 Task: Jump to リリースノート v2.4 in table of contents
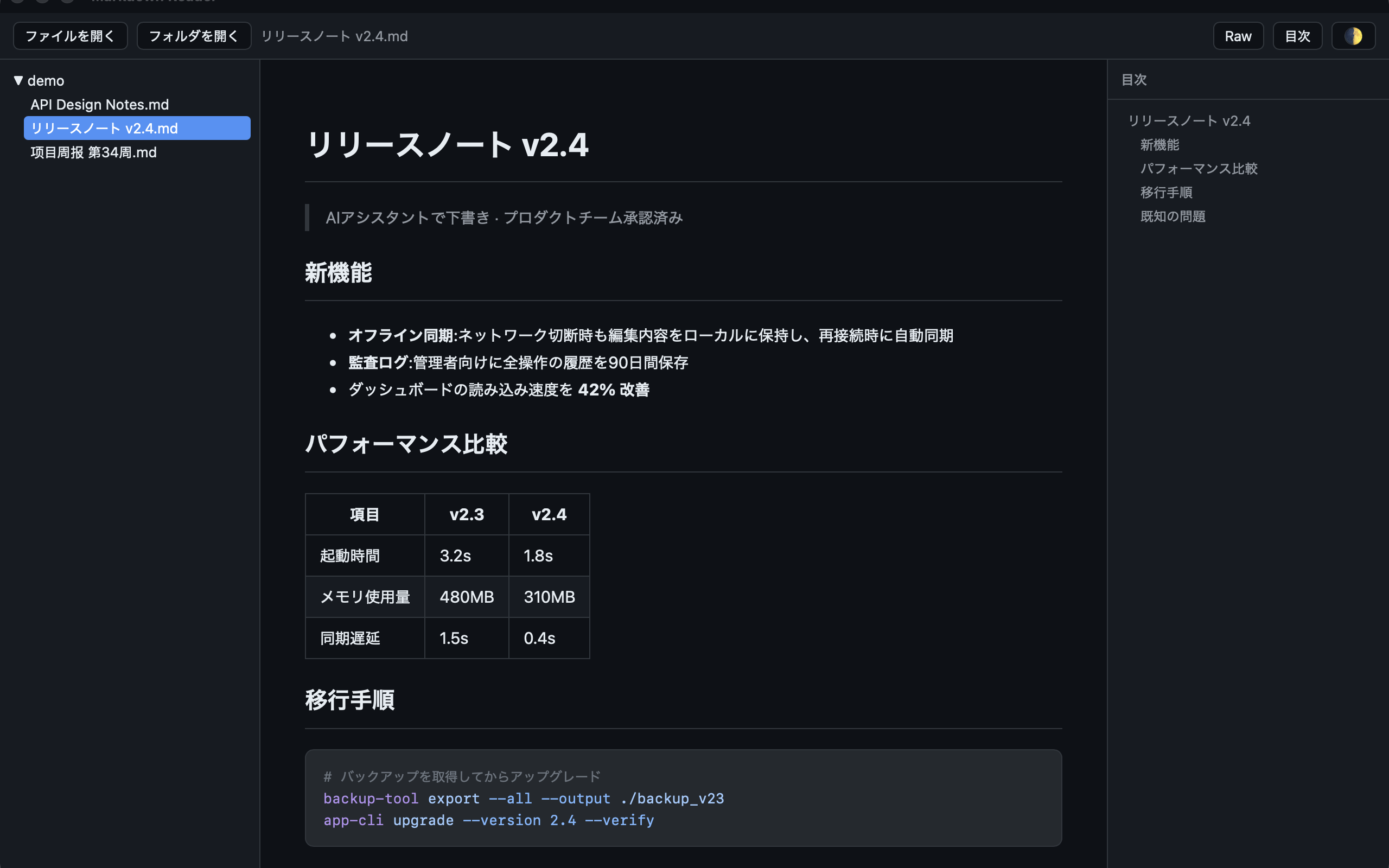(x=1189, y=120)
